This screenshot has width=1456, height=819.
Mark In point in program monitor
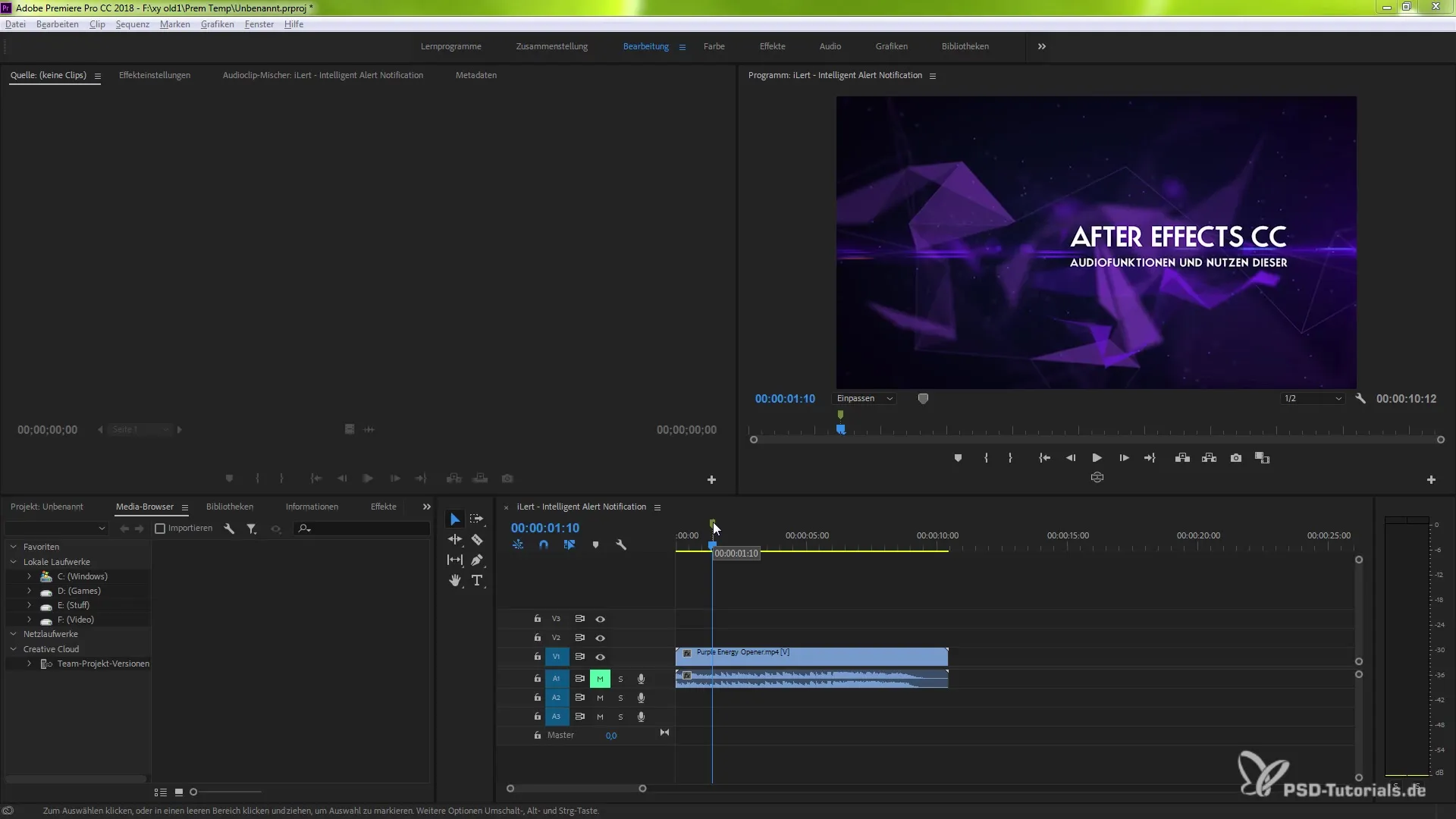point(986,458)
